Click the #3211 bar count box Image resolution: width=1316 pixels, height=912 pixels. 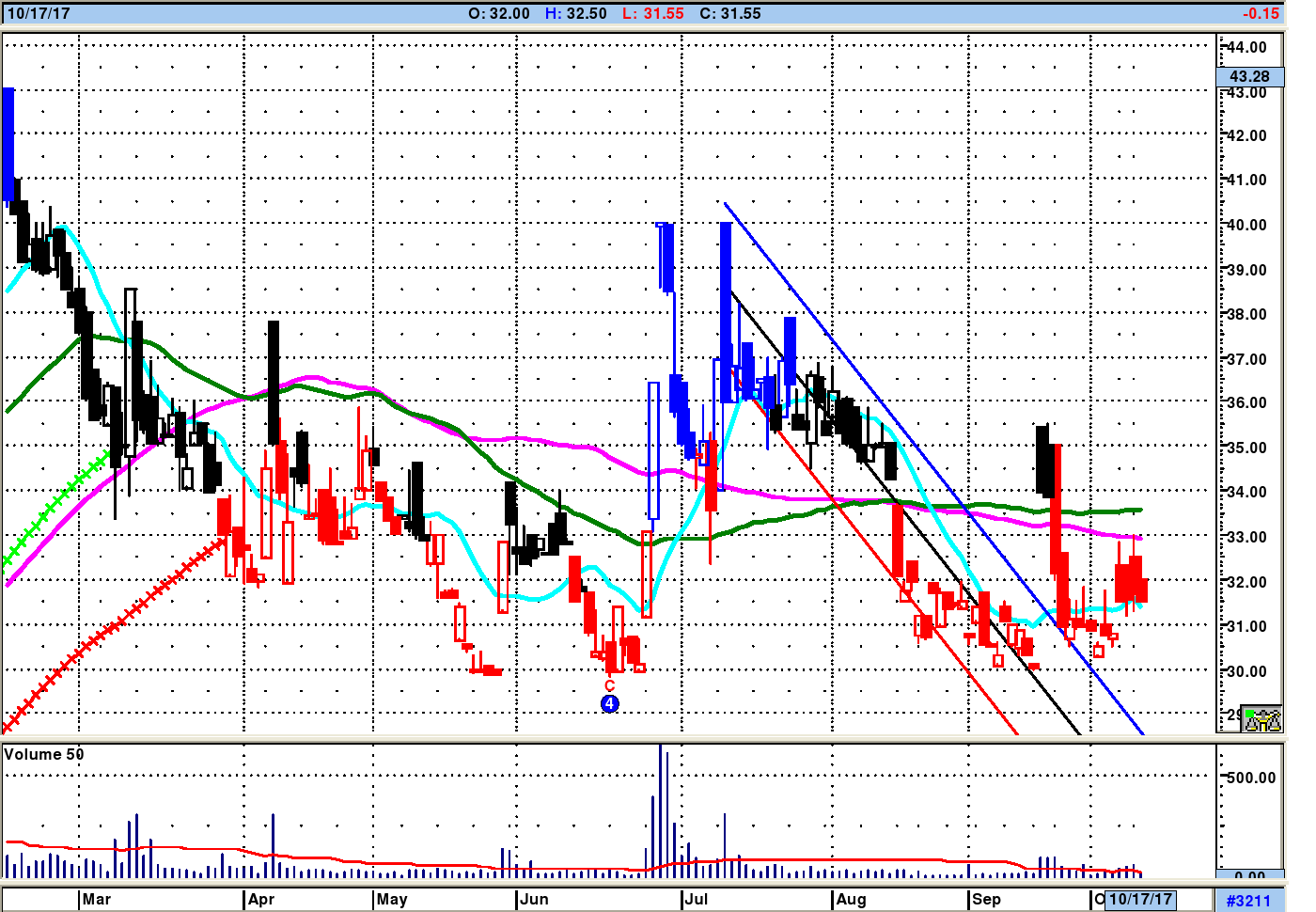pyautogui.click(x=1248, y=901)
